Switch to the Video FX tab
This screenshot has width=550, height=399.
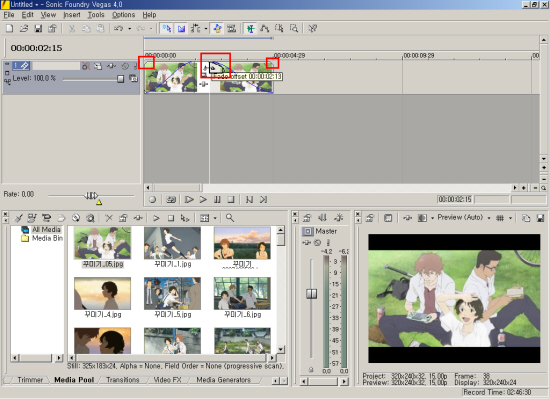tap(167, 380)
